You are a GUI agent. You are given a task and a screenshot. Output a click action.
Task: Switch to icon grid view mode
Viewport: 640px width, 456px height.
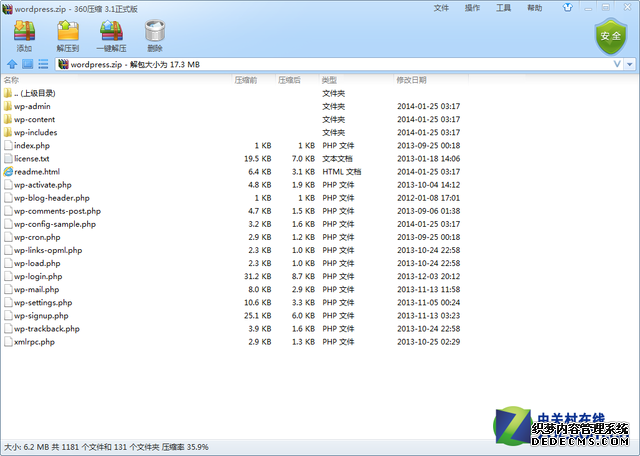[x=28, y=65]
